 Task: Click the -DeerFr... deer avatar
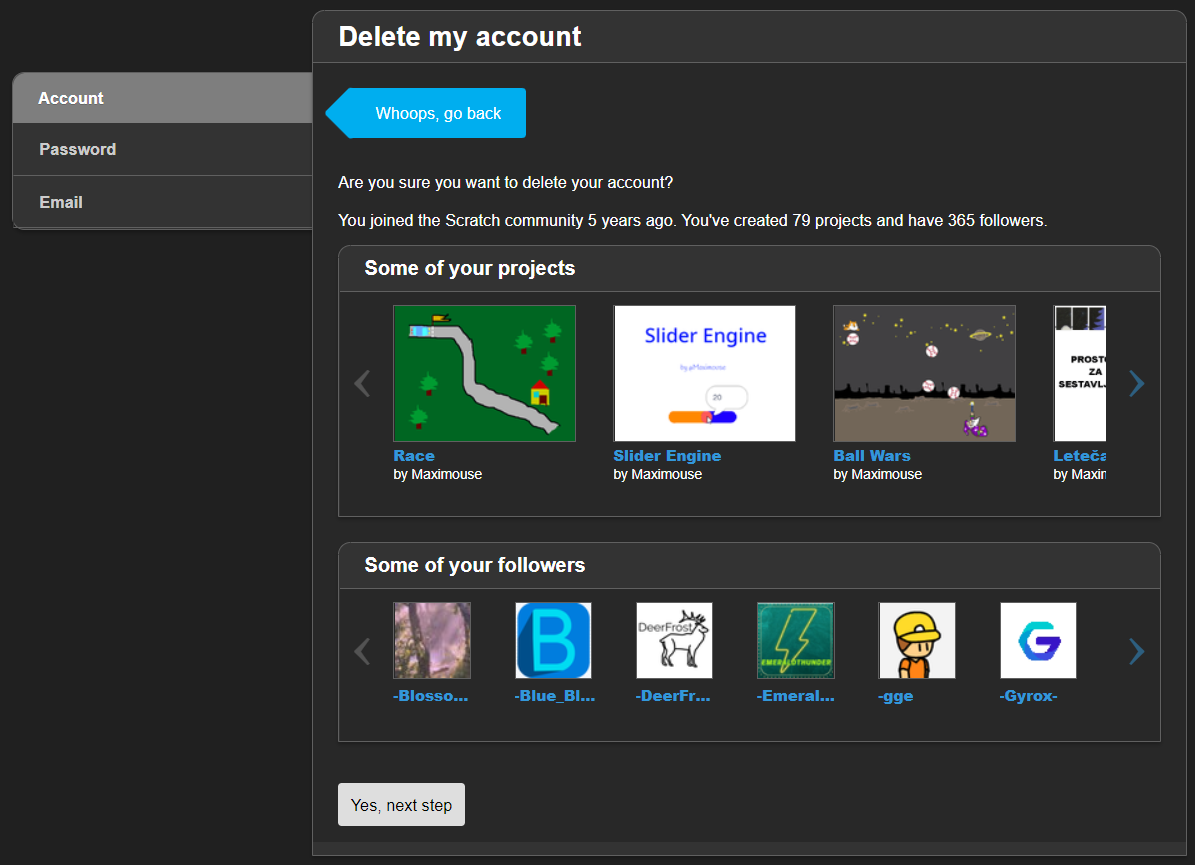[674, 640]
